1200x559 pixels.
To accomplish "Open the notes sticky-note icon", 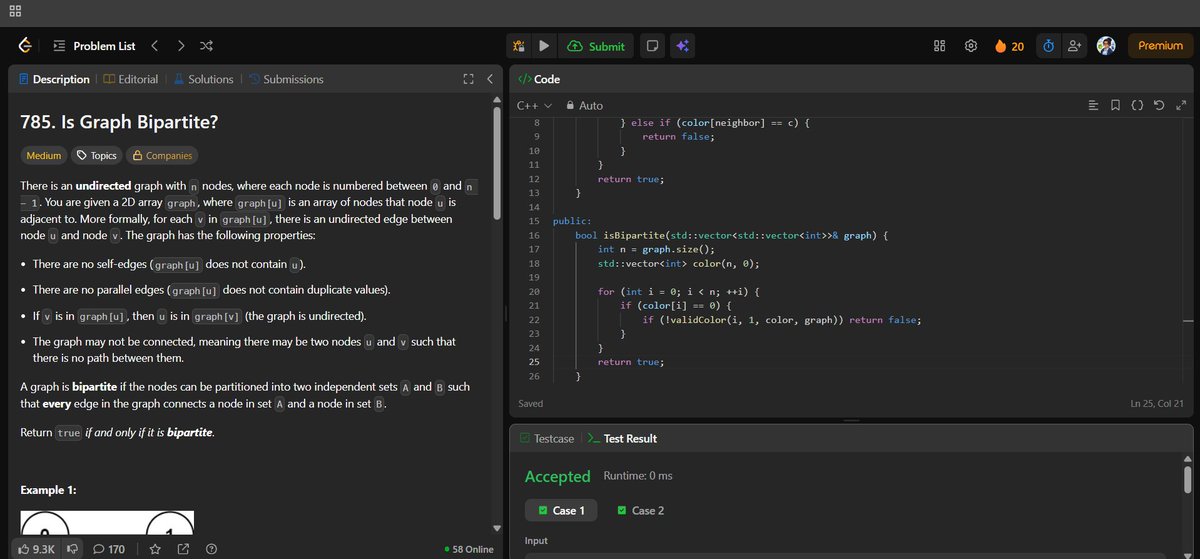I will [x=652, y=46].
